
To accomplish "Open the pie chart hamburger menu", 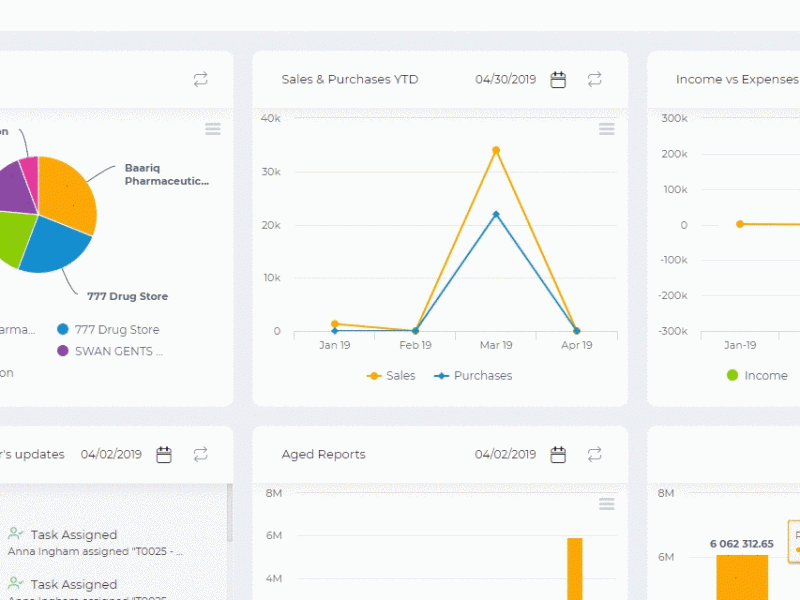I will (213, 129).
